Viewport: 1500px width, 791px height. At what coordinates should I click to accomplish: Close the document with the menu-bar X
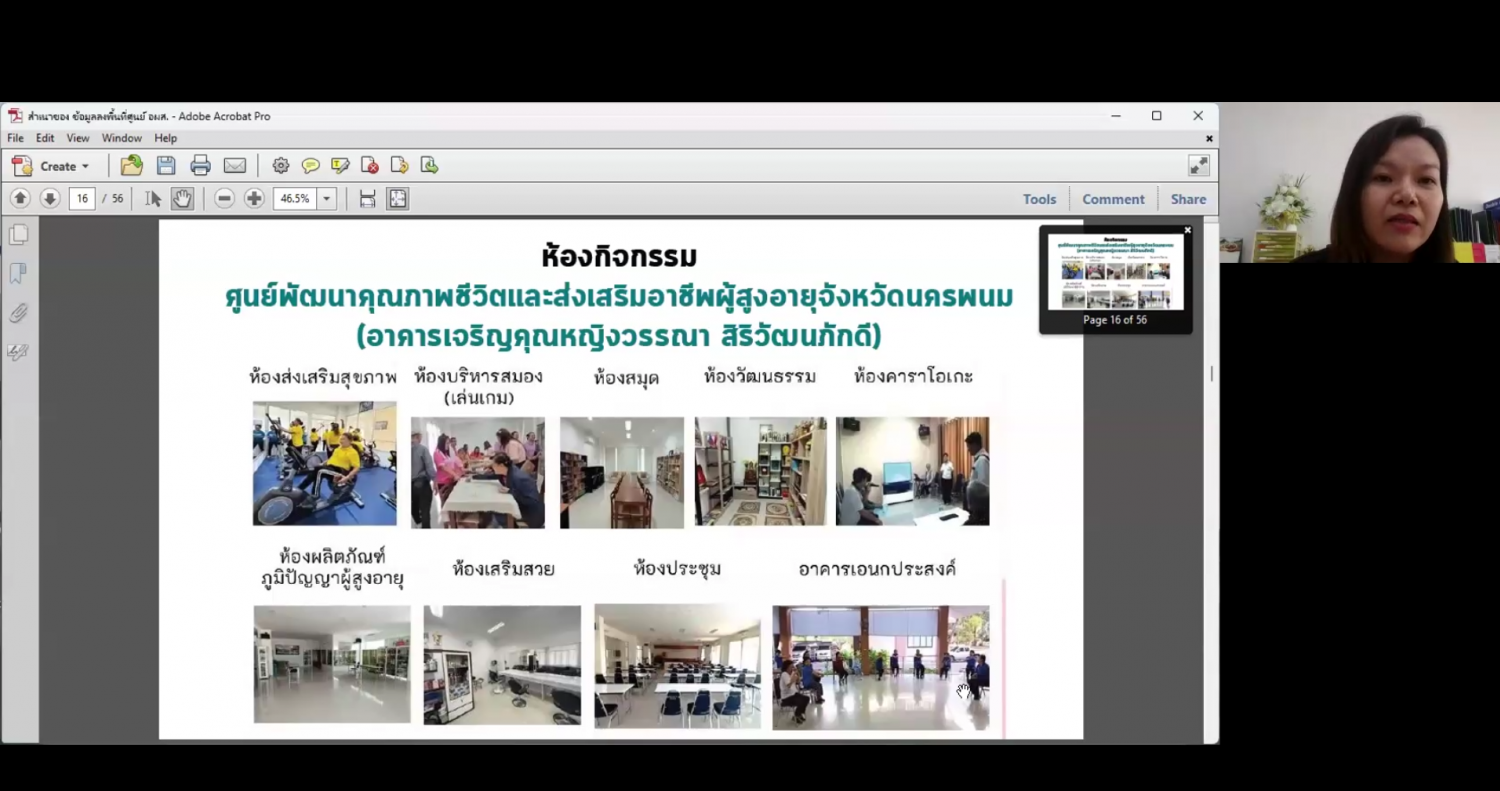coord(1209,138)
